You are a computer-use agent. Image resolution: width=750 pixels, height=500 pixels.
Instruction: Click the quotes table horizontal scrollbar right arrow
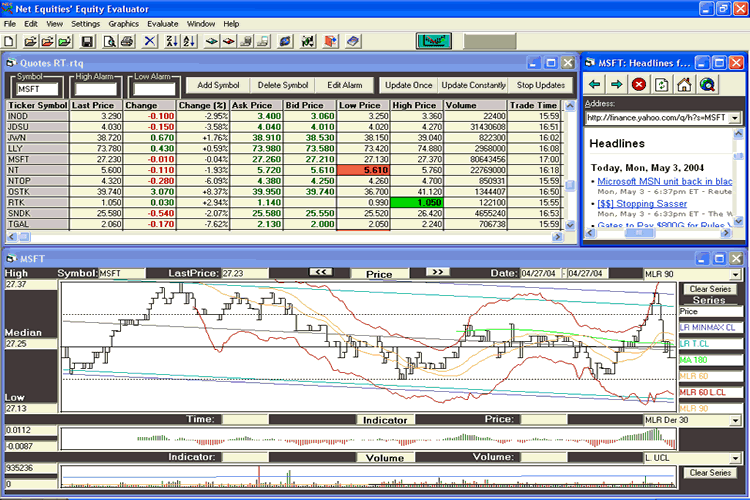pos(557,237)
